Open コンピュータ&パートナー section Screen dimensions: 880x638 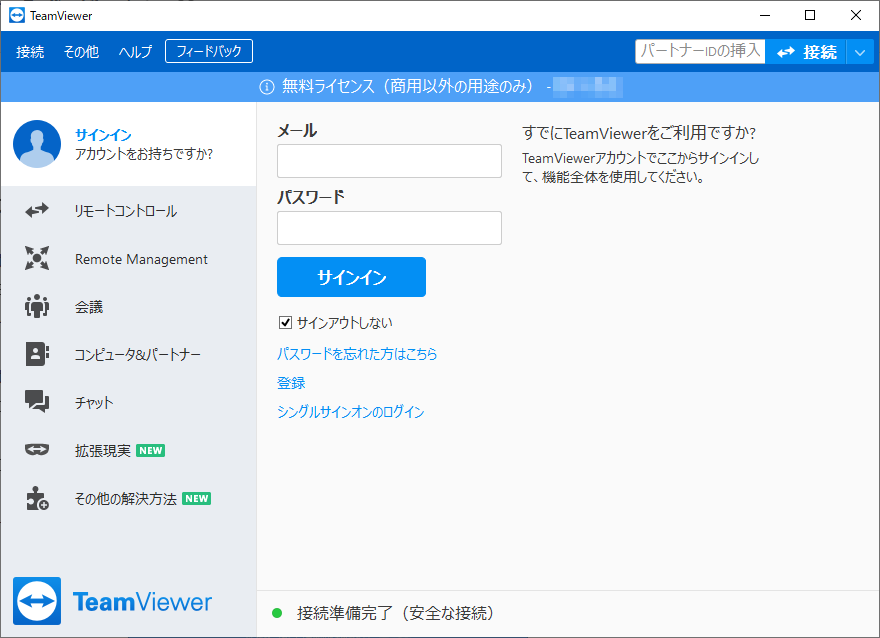pyautogui.click(x=129, y=354)
